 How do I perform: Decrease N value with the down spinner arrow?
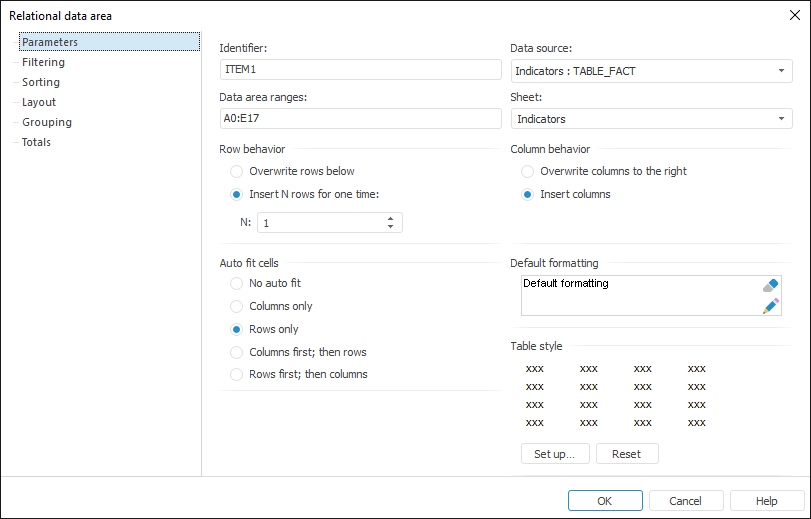(x=390, y=227)
